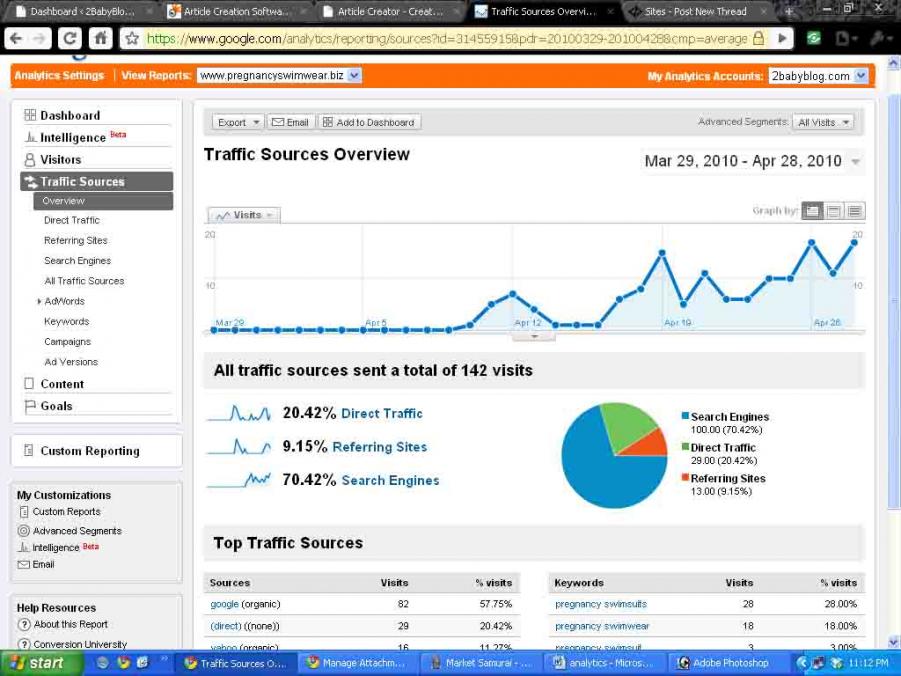Open the Windows Start button
Screen dimensions: 901x676
click(x=41, y=663)
